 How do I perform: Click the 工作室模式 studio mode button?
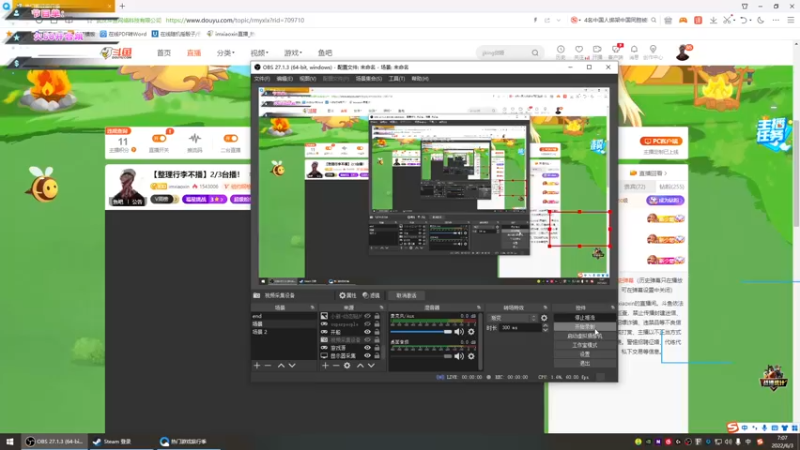coord(585,345)
